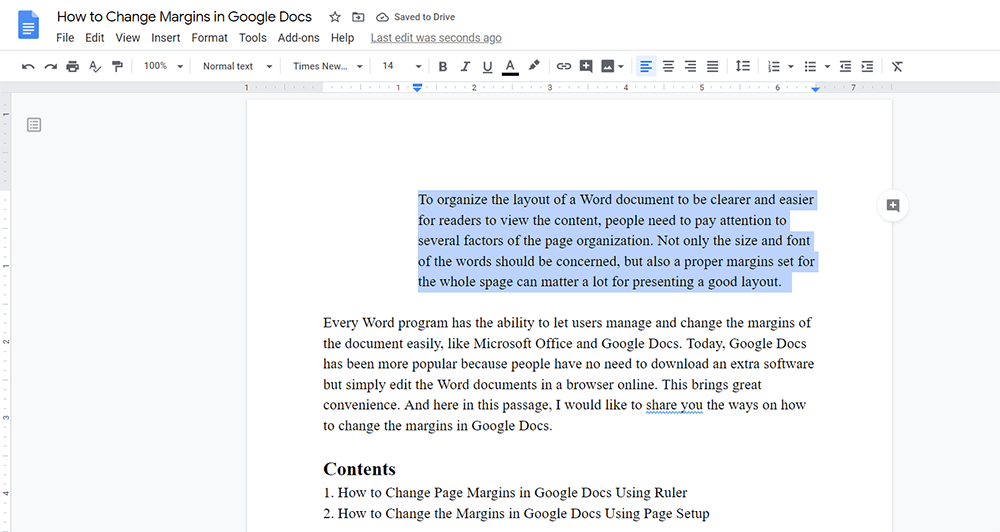
Task: Open the text color picker
Action: point(510,66)
